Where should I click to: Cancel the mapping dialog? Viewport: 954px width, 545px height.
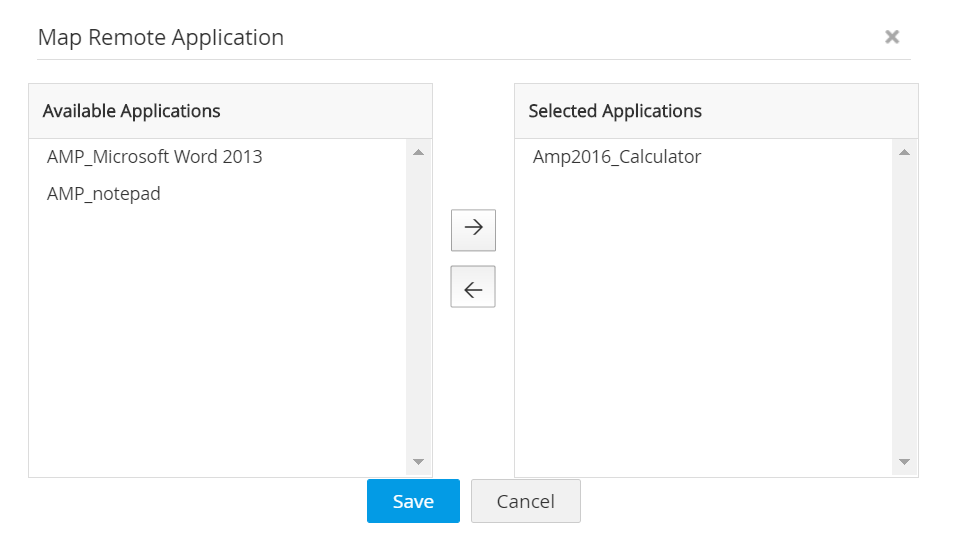(x=525, y=501)
